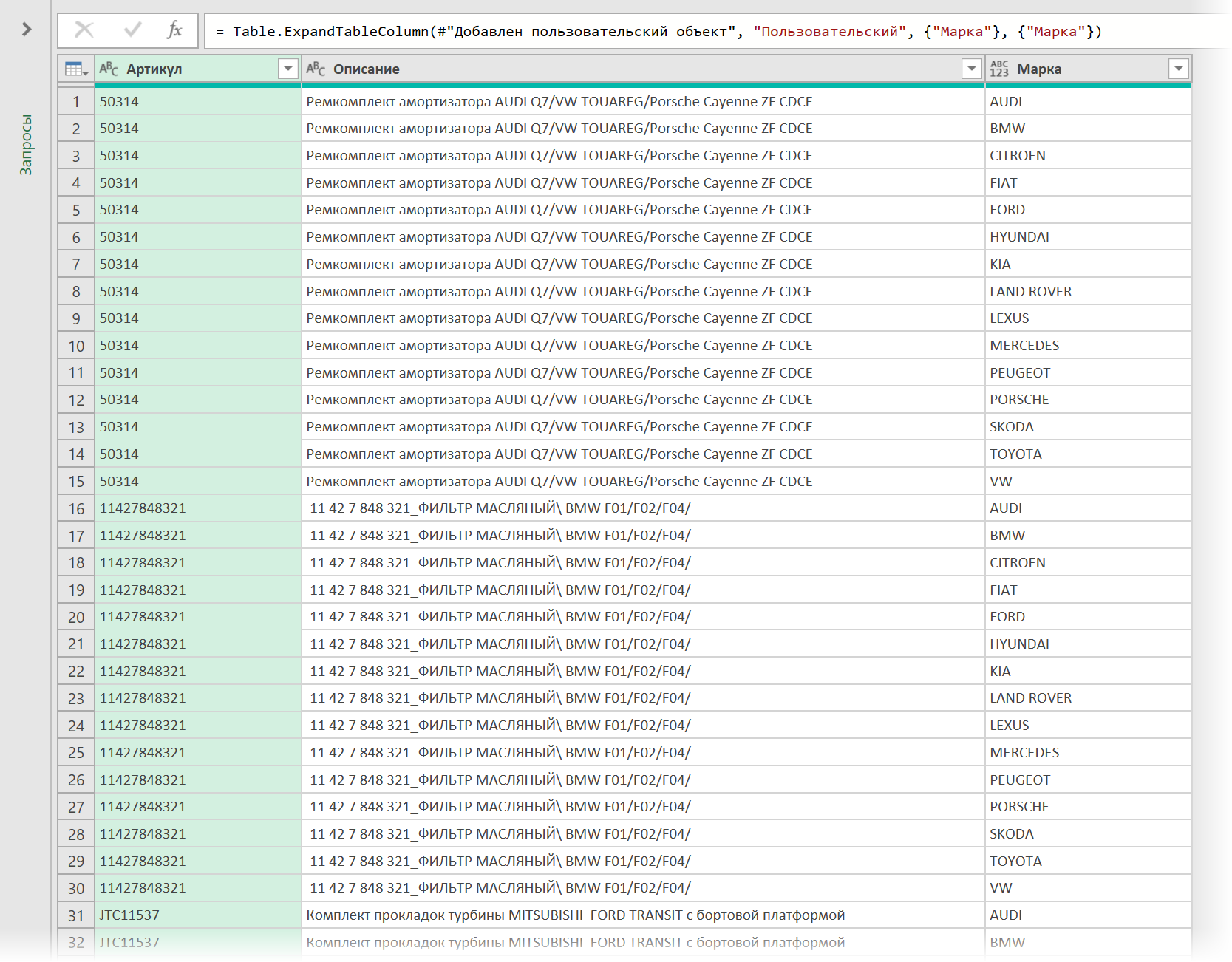
Task: Select row number 1 header
Action: [x=76, y=102]
